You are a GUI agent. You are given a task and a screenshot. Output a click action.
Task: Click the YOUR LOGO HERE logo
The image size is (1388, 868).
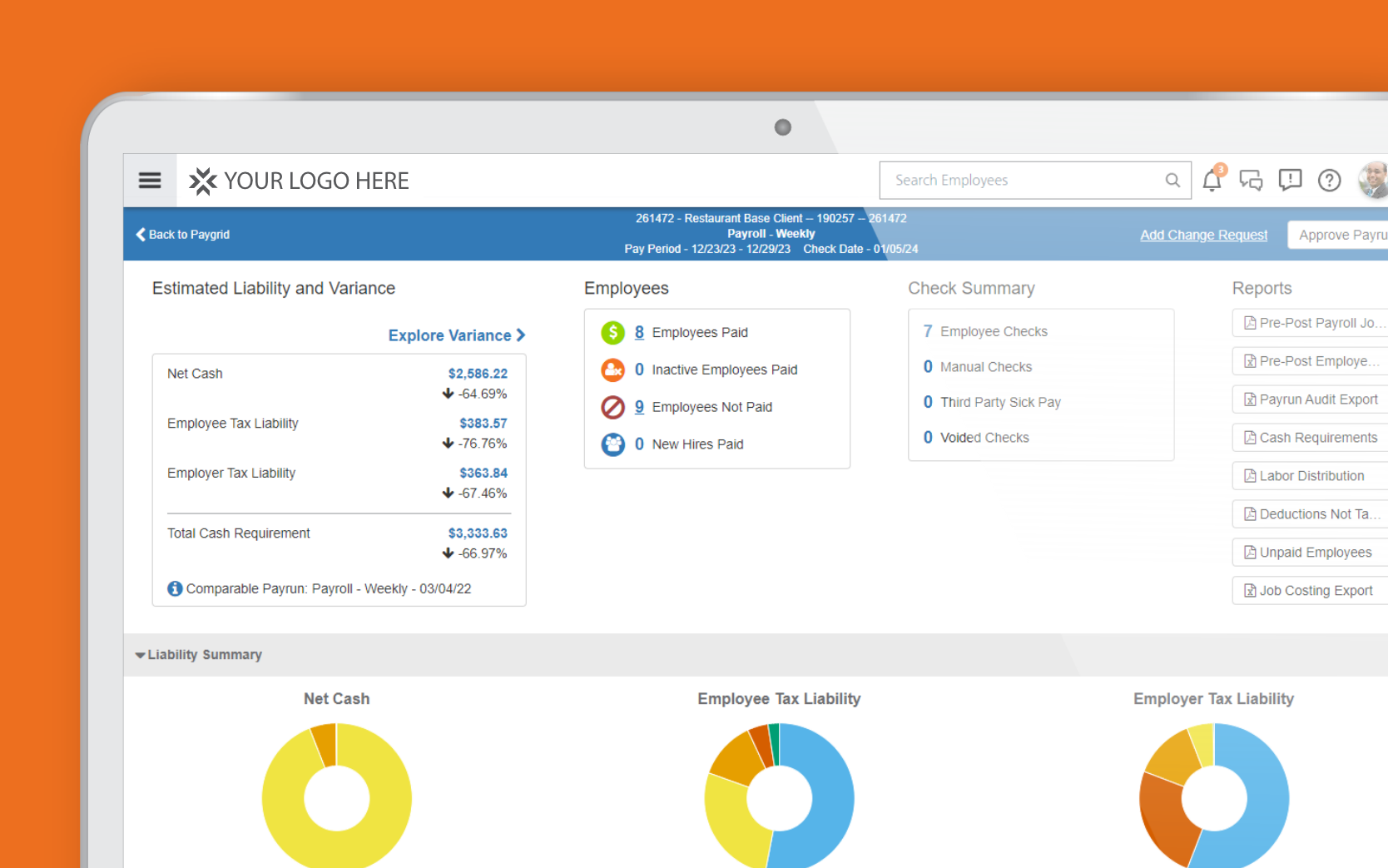(x=299, y=181)
